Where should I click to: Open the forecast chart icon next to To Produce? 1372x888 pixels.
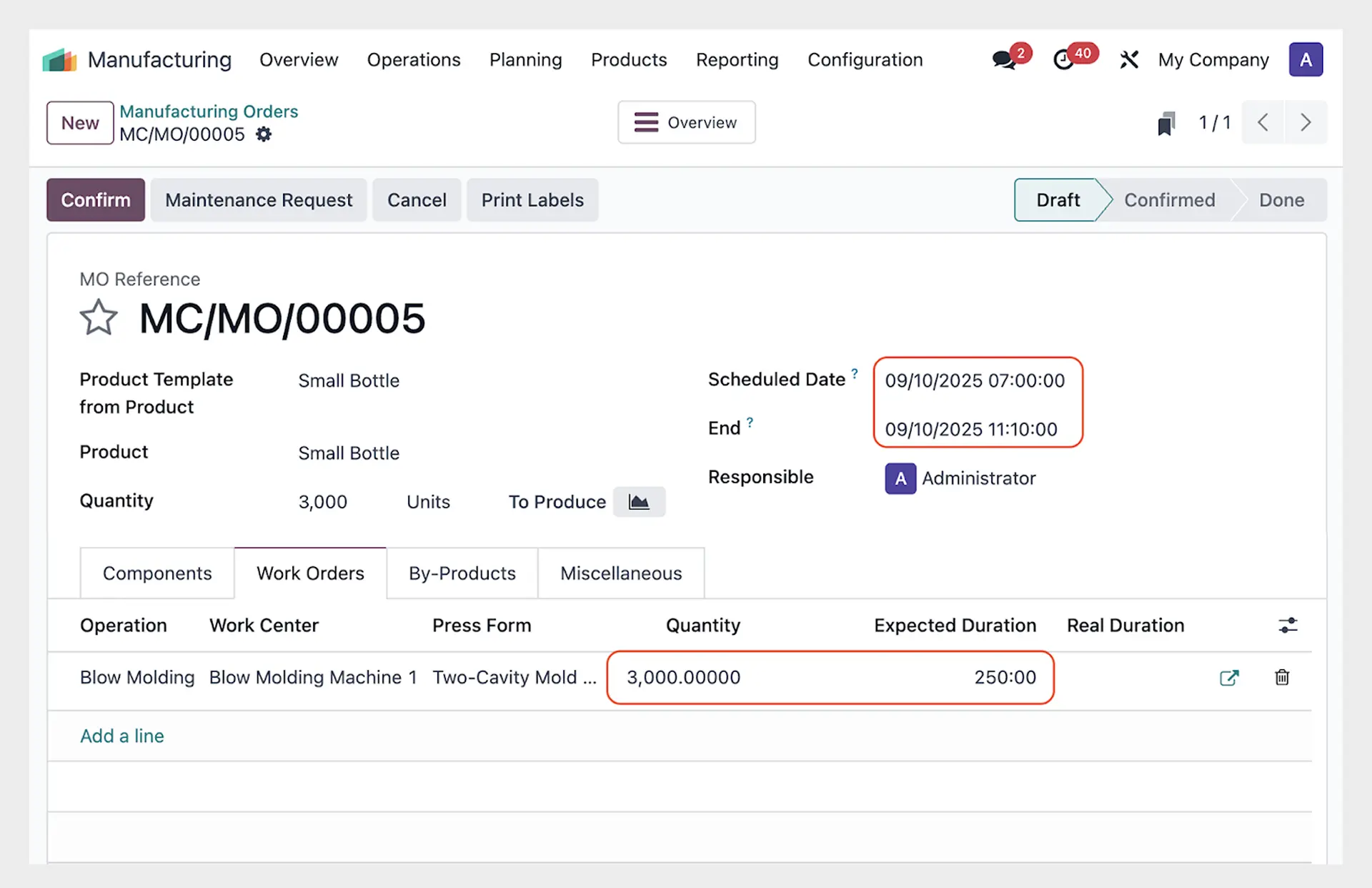pyautogui.click(x=639, y=502)
